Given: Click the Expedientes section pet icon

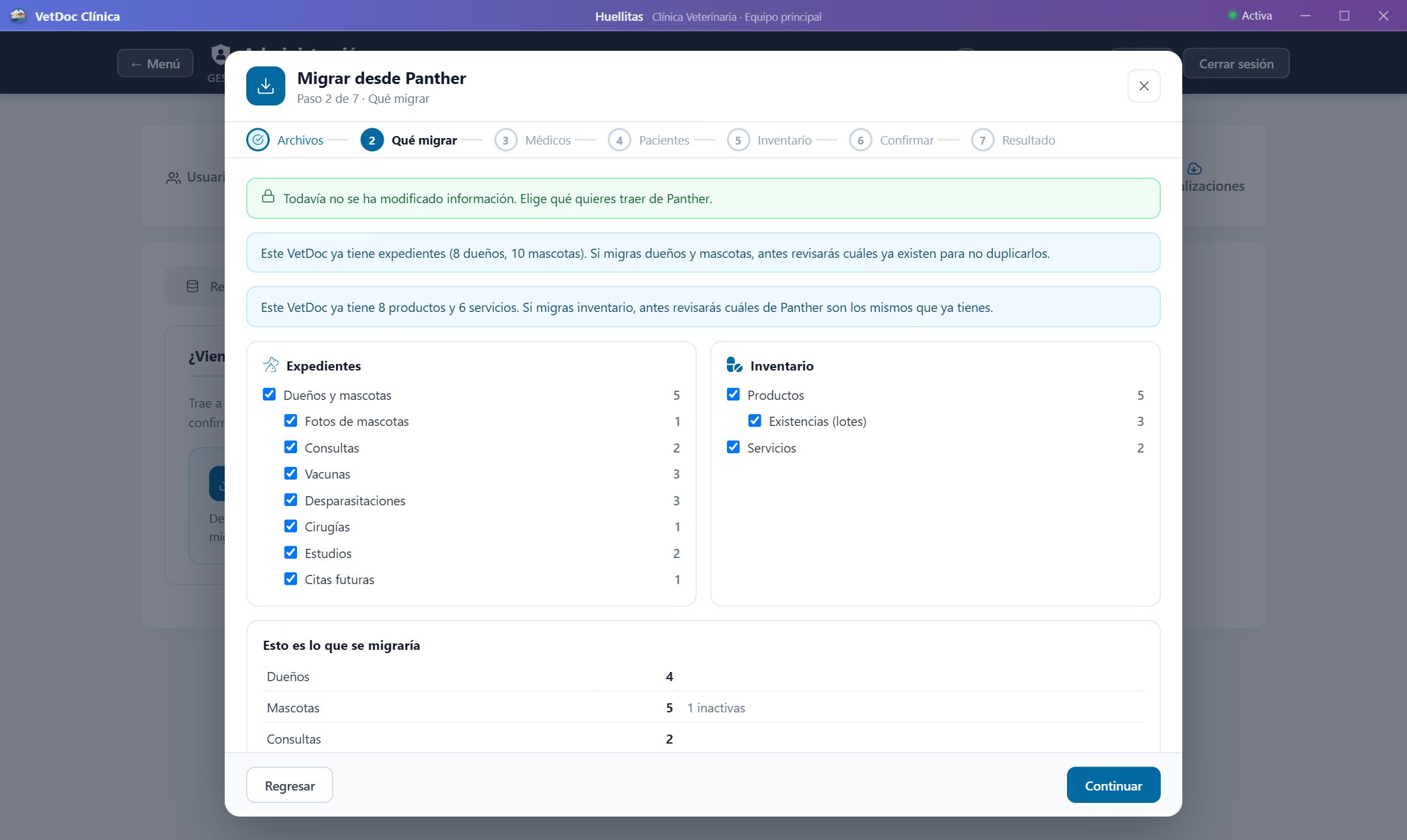Looking at the screenshot, I should [271, 365].
